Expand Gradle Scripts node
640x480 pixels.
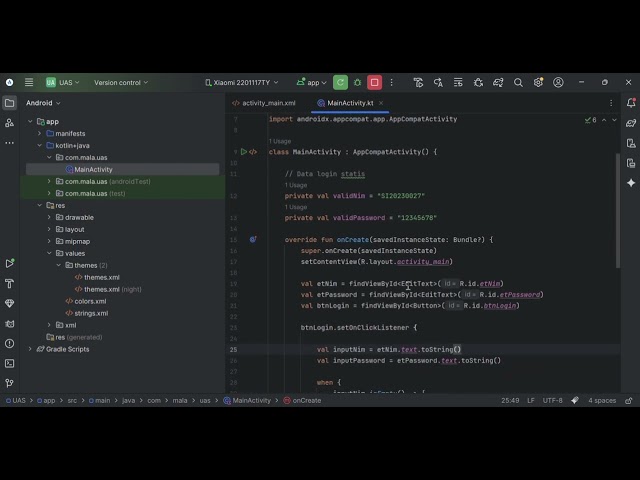[30, 349]
